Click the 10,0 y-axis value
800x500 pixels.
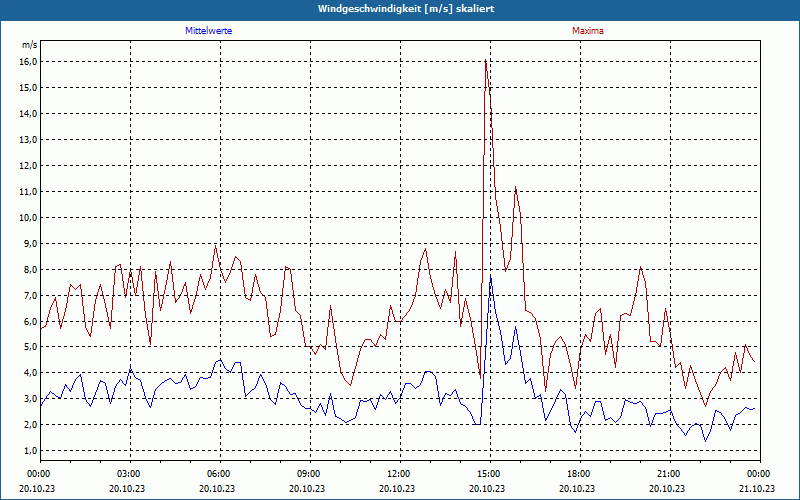[x=29, y=218]
